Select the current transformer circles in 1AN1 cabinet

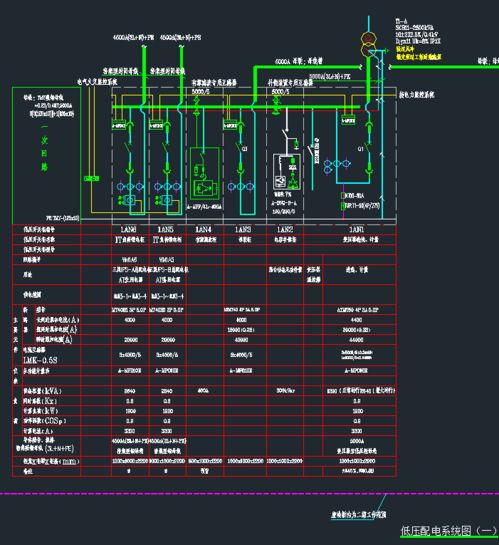(x=337, y=164)
